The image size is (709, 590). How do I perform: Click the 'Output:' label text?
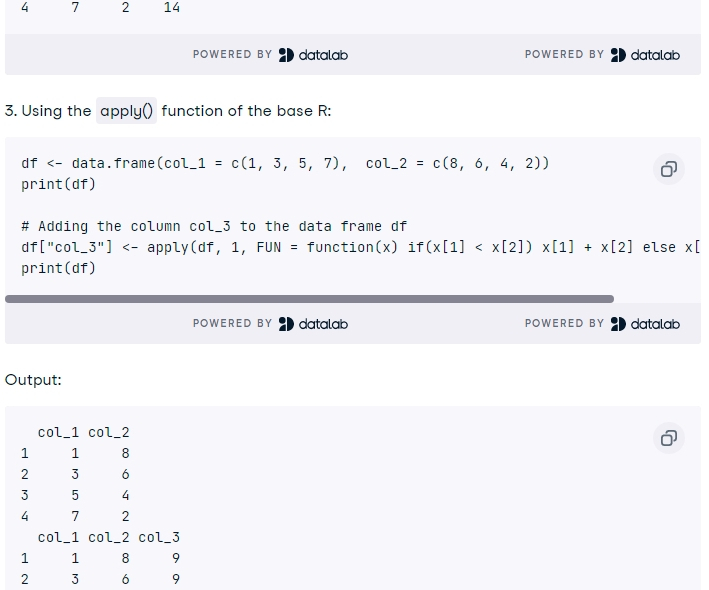pos(33,380)
